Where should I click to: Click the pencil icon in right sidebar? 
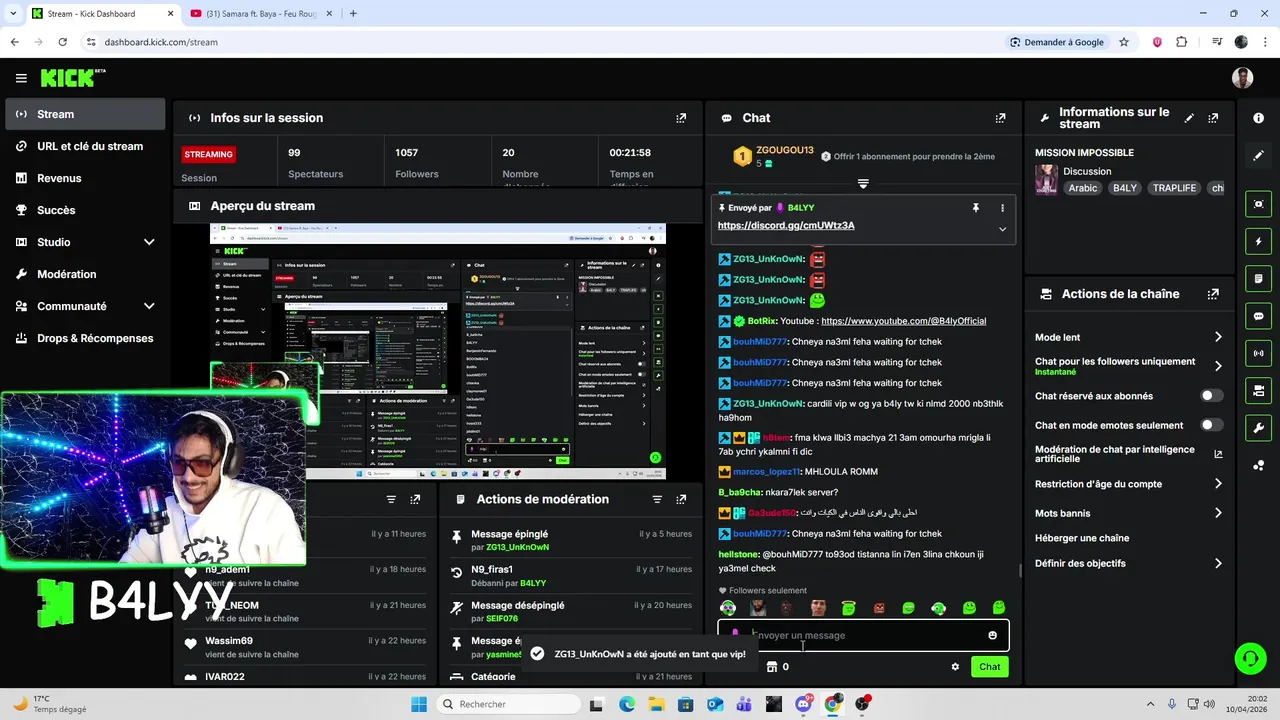(x=1258, y=155)
